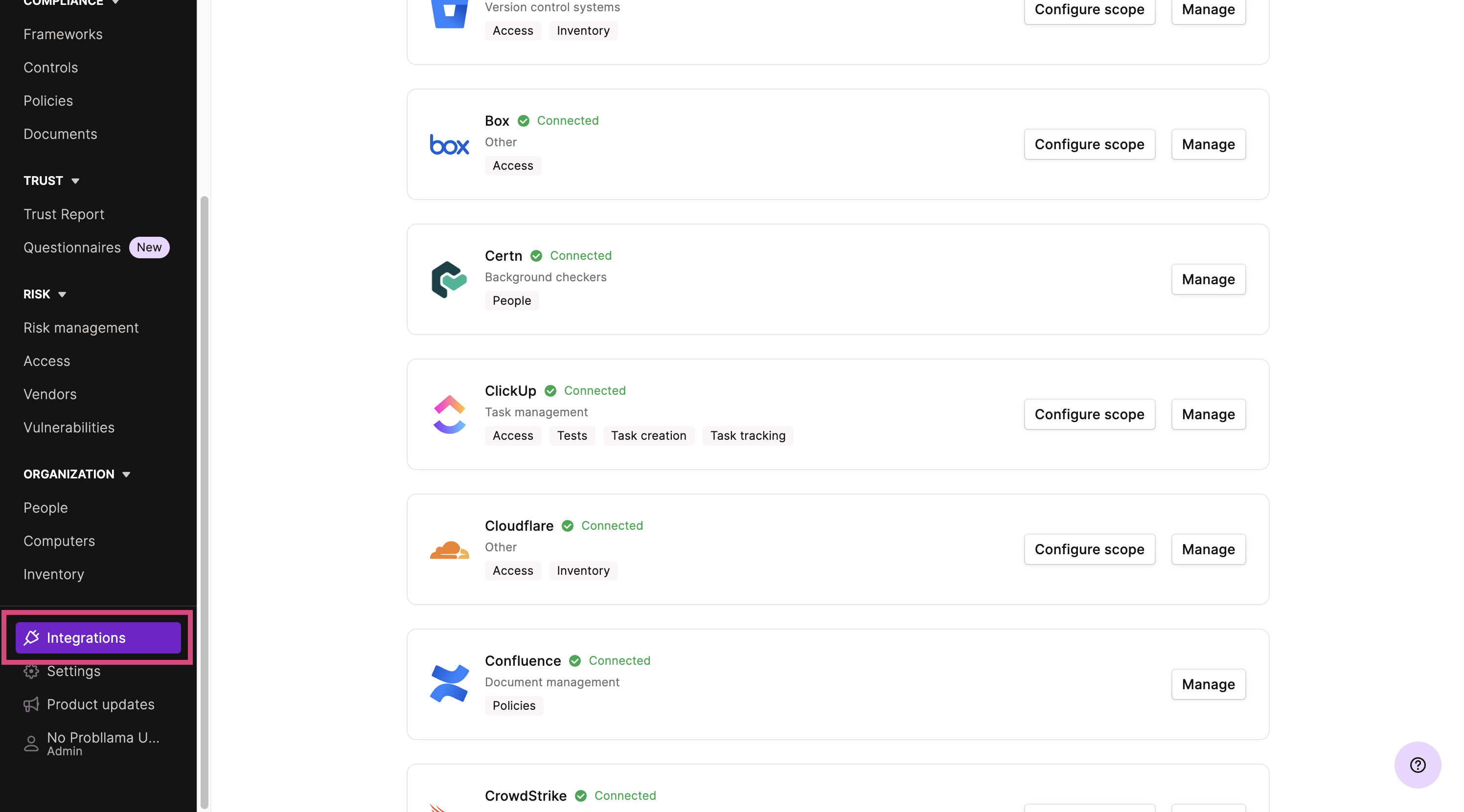Click Confluence connected green checkmark
Screen dimensions: 1464x812
click(x=574, y=661)
